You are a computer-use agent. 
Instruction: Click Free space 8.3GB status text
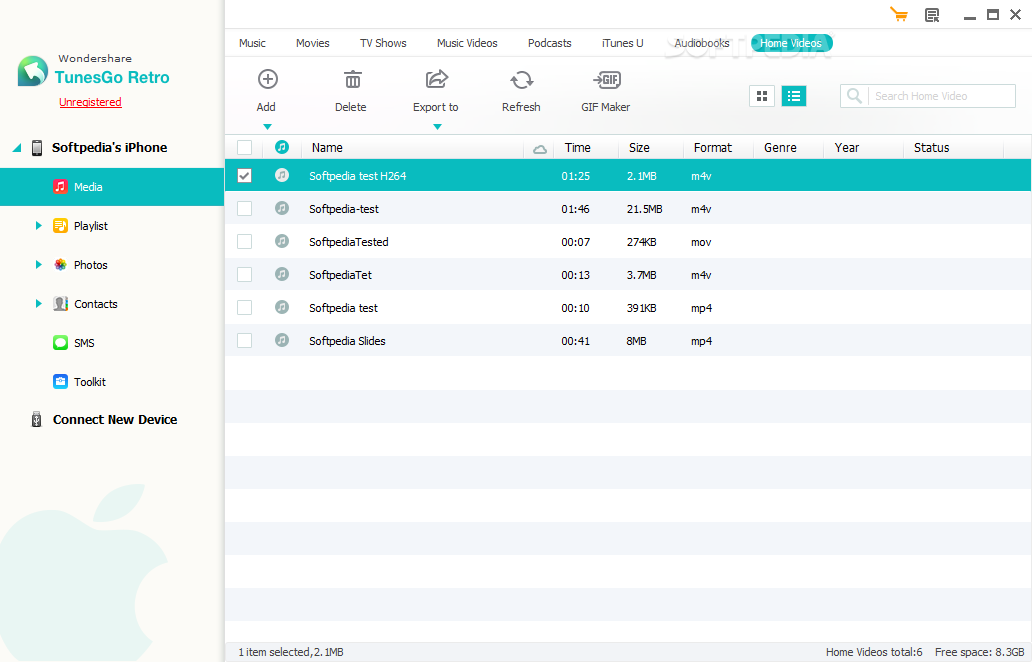pos(979,652)
